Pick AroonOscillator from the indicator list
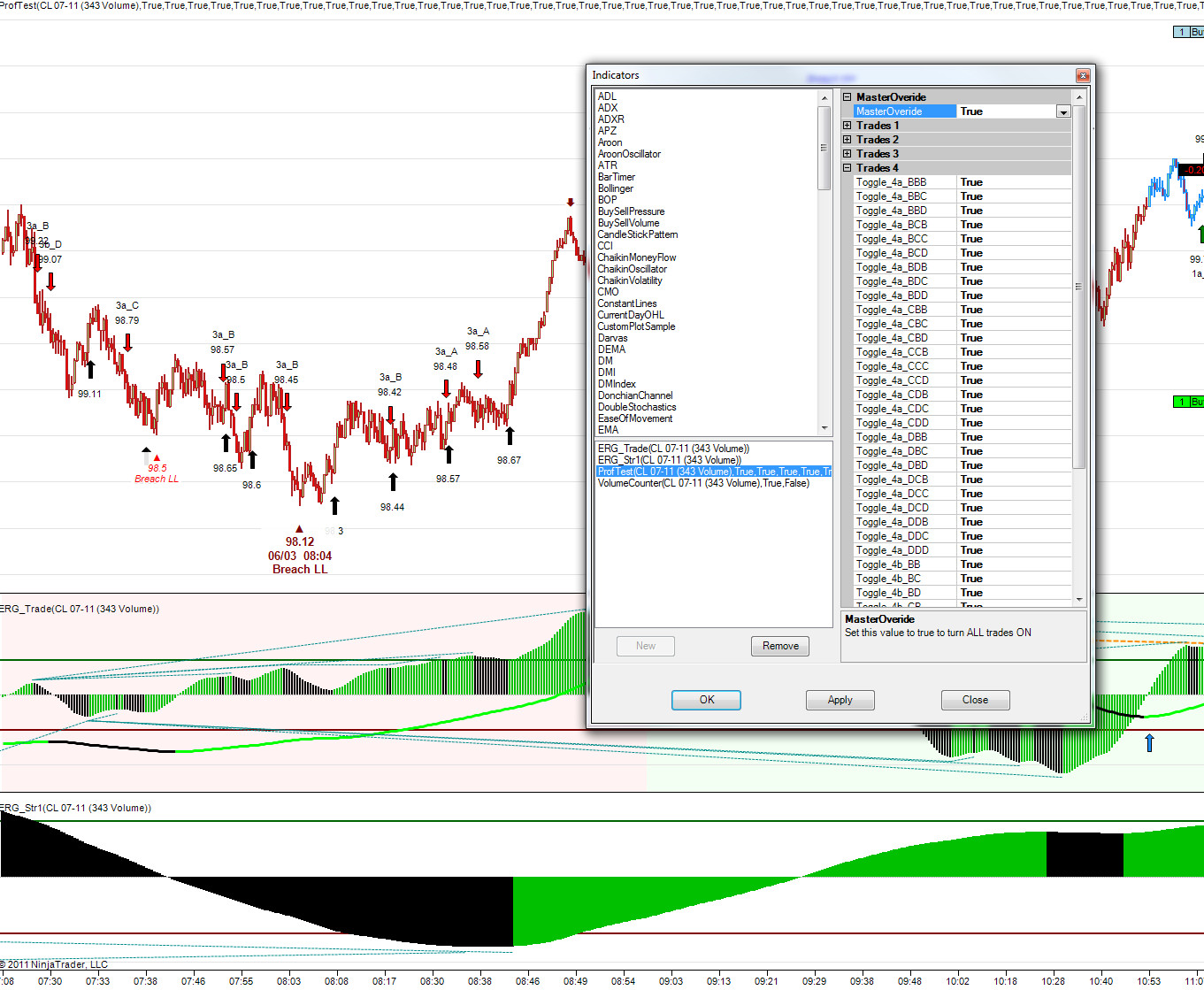Viewport: 1204px width, 990px height. [x=629, y=154]
